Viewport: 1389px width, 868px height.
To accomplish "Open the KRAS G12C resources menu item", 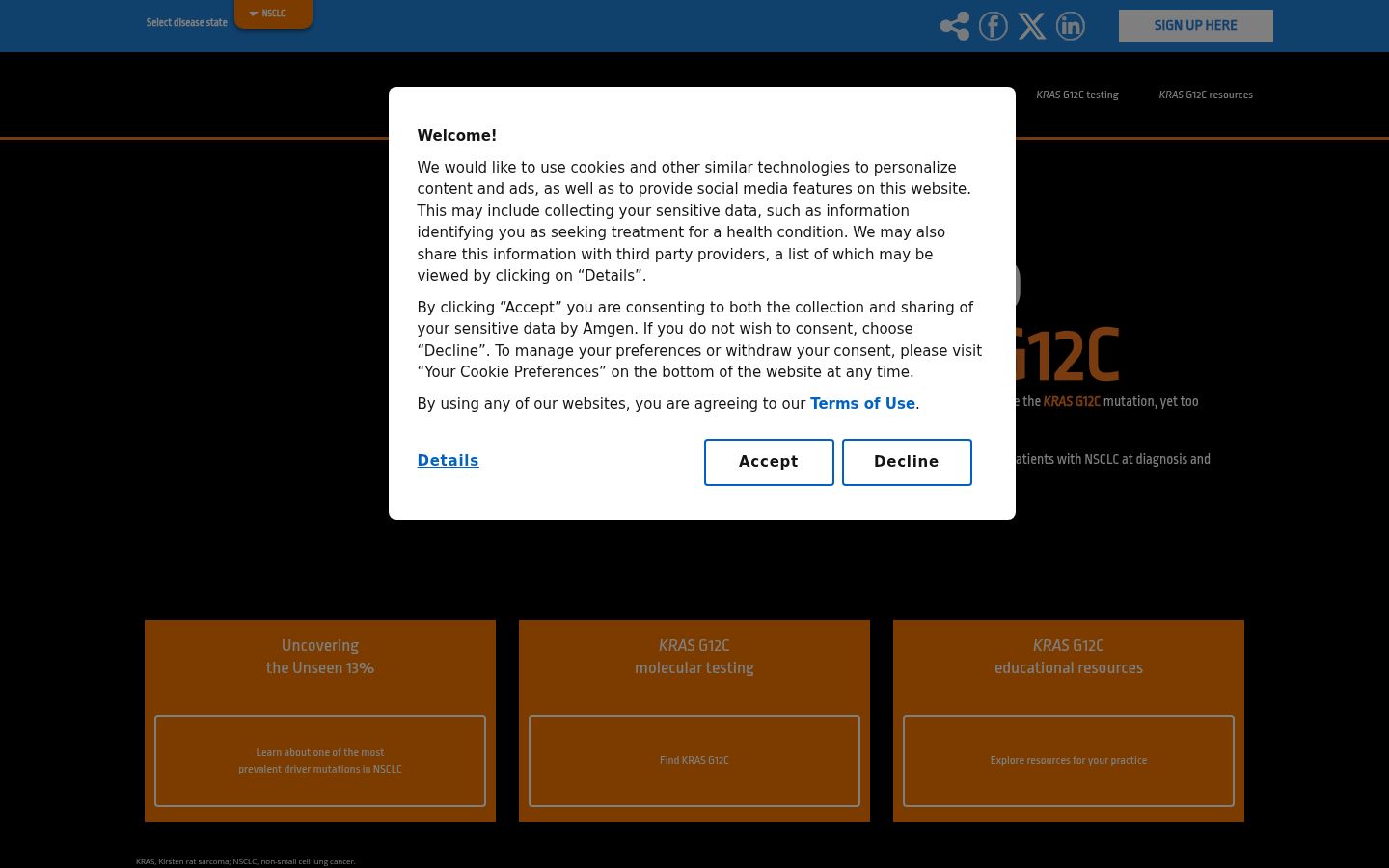I will pyautogui.click(x=1206, y=95).
